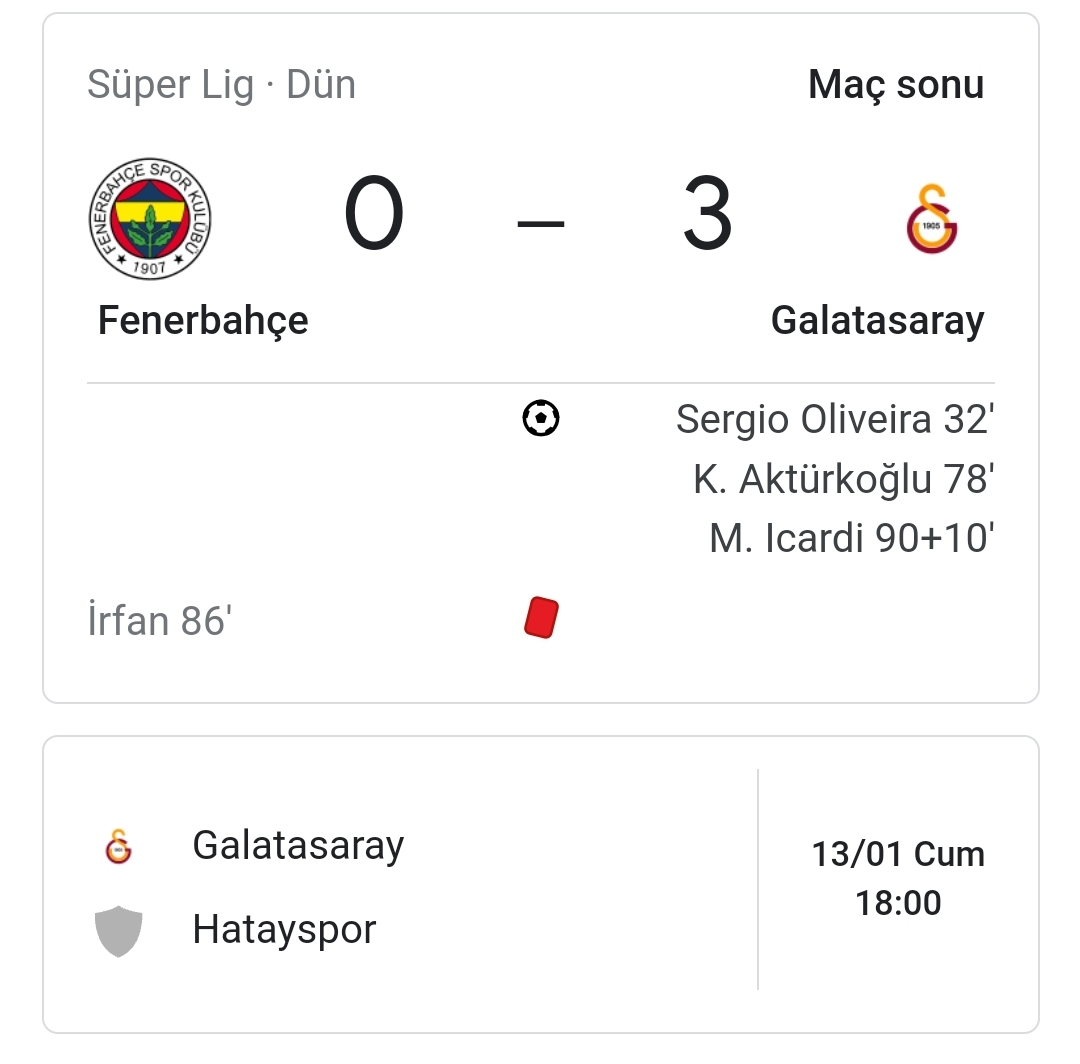The height and width of the screenshot is (1064, 1080).
Task: Open Galatasaray in the upcoming fixture card
Action: 298,846
